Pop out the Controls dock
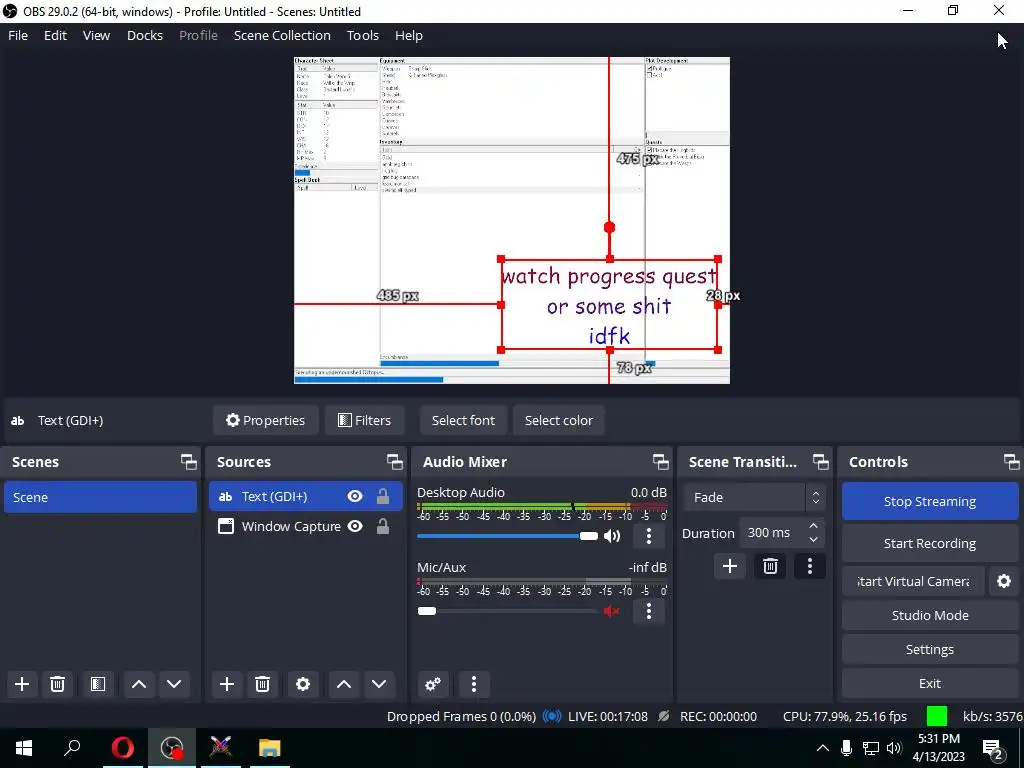The image size is (1024, 768). pos(1012,462)
